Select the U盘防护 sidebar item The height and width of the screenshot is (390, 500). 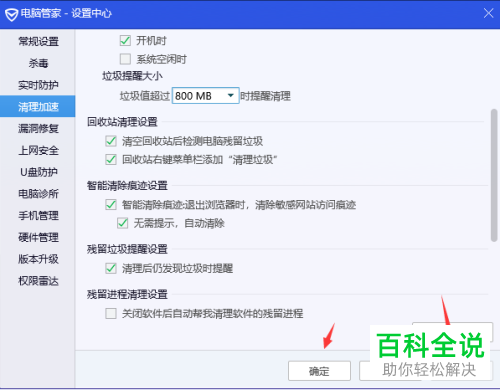tap(38, 172)
